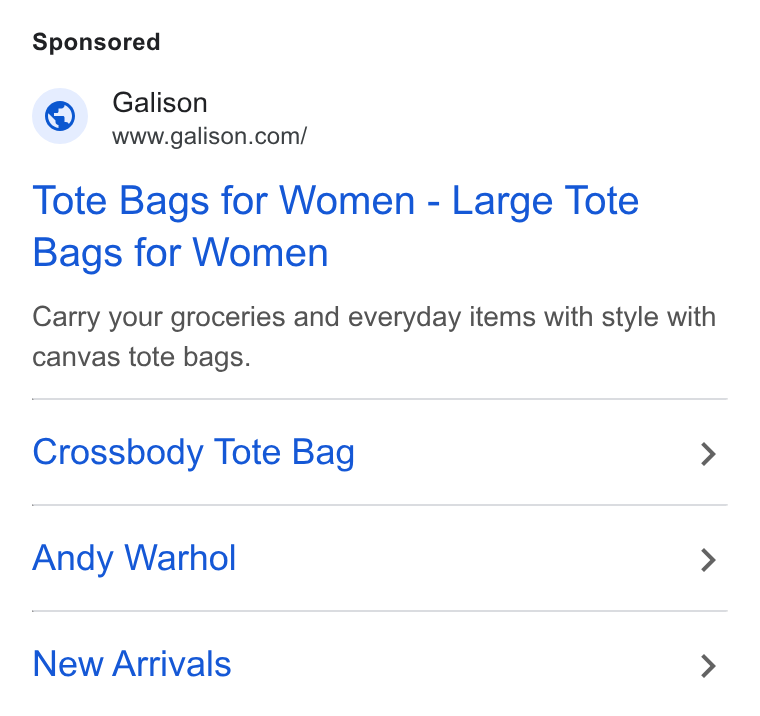This screenshot has width=760, height=716.
Task: Click the blue globe favicon icon
Action: 60,116
